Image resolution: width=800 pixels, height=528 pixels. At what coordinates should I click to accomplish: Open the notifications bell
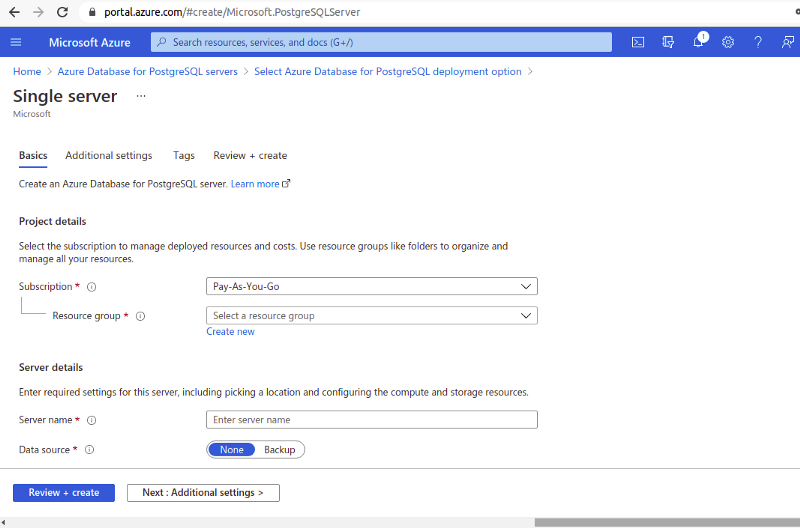[699, 42]
